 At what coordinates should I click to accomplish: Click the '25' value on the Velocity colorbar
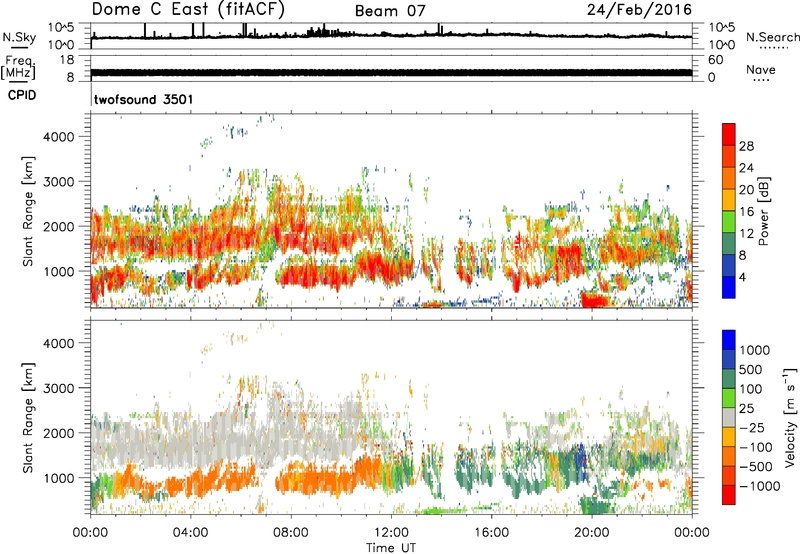point(746,408)
